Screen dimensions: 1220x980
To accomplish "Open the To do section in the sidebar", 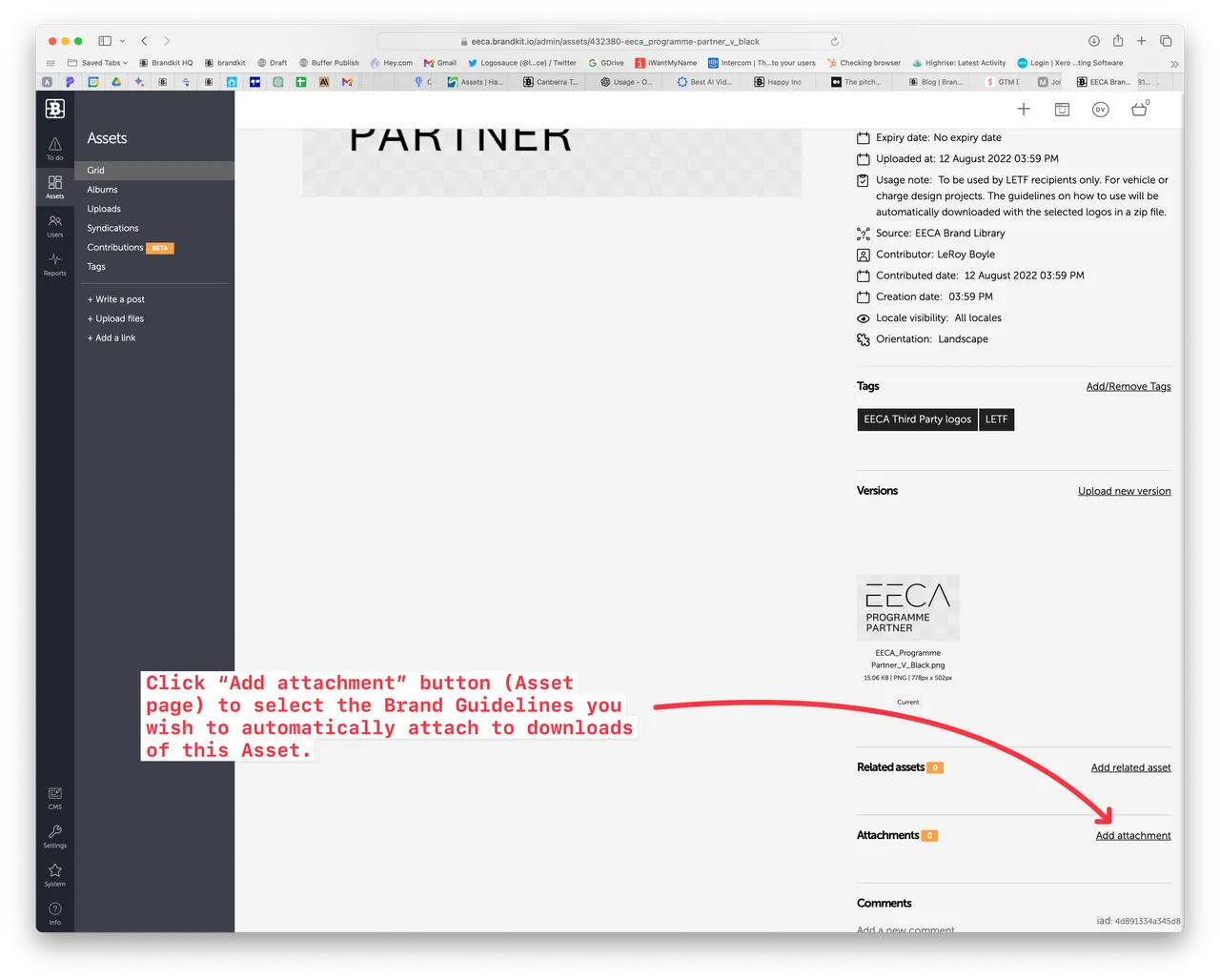I will coord(55,149).
